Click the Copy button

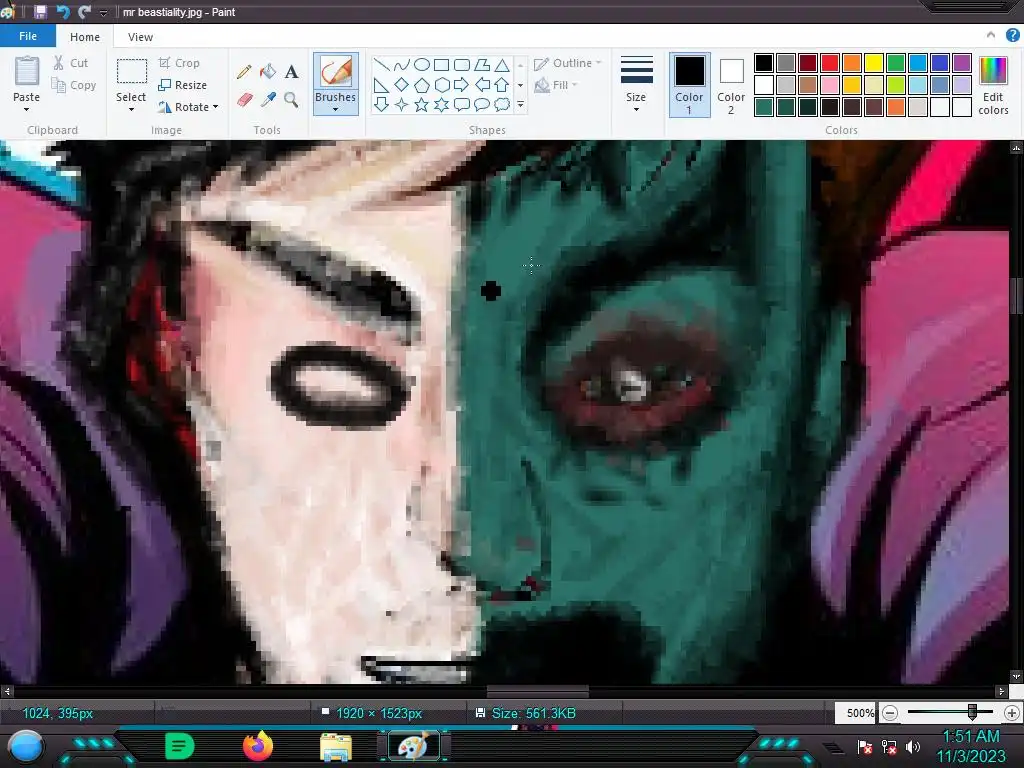[74, 85]
